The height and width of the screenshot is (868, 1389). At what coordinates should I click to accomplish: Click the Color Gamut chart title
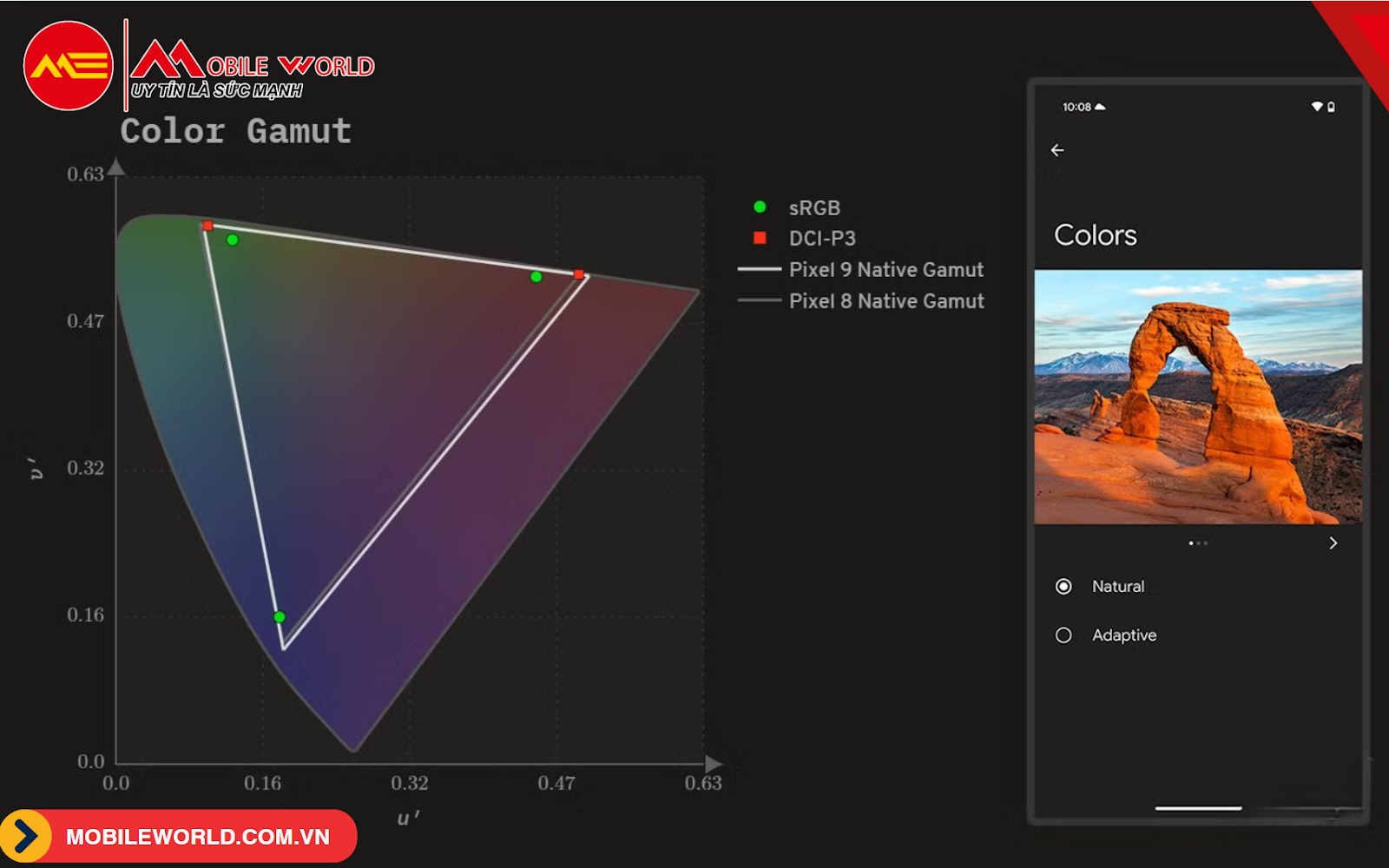(236, 131)
